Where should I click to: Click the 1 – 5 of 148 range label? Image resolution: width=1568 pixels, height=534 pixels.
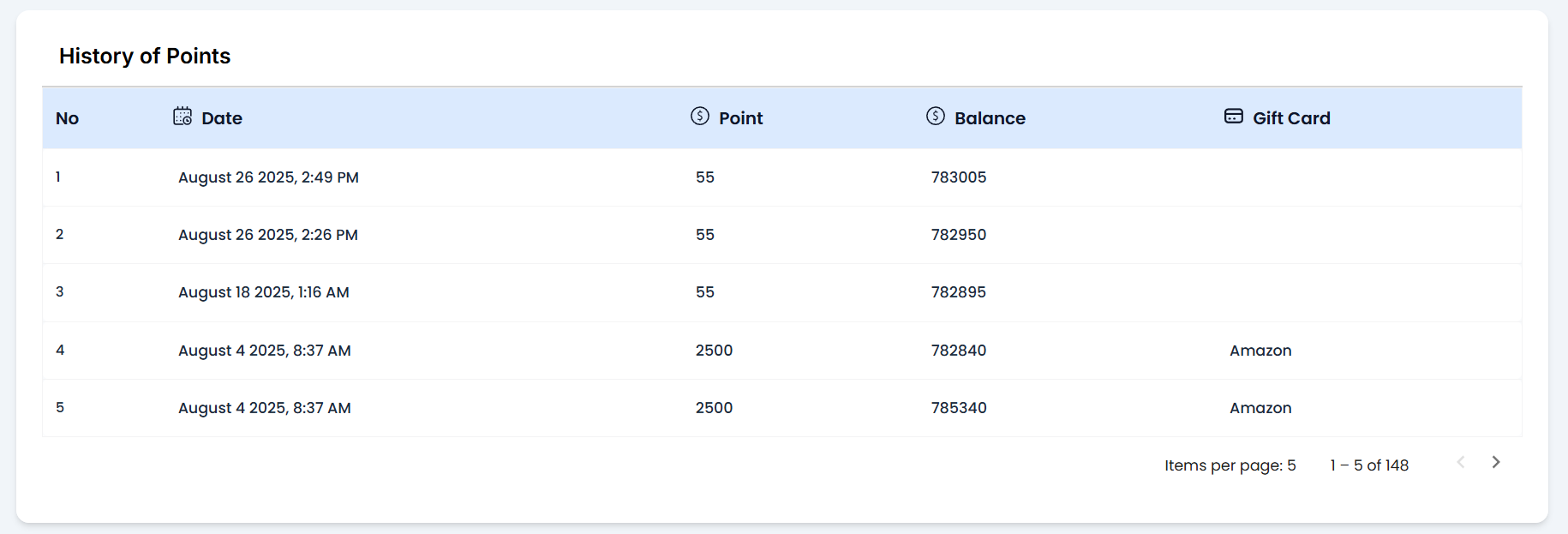click(1369, 465)
